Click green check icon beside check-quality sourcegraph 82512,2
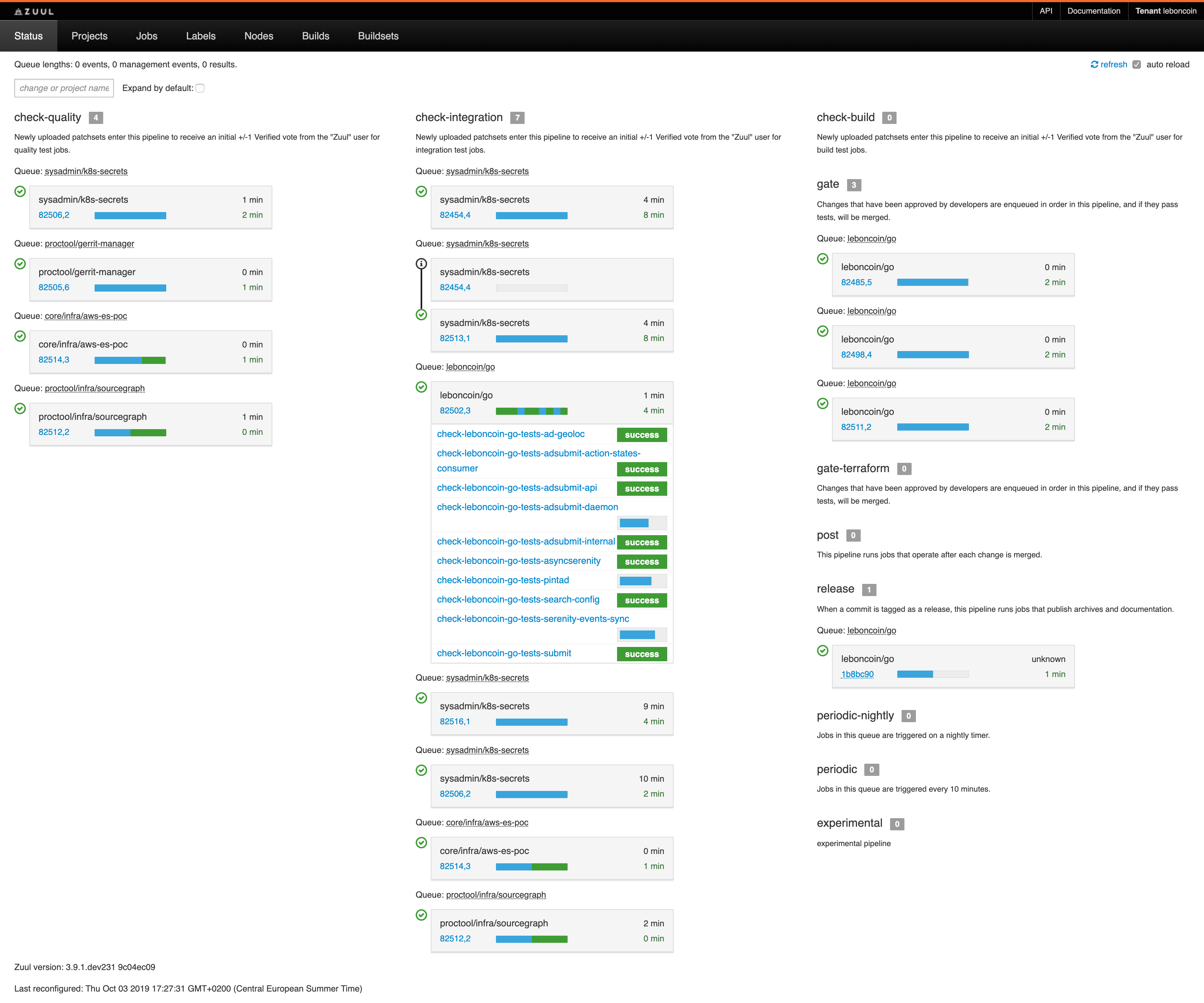The width and height of the screenshot is (1204, 1003). (20, 408)
